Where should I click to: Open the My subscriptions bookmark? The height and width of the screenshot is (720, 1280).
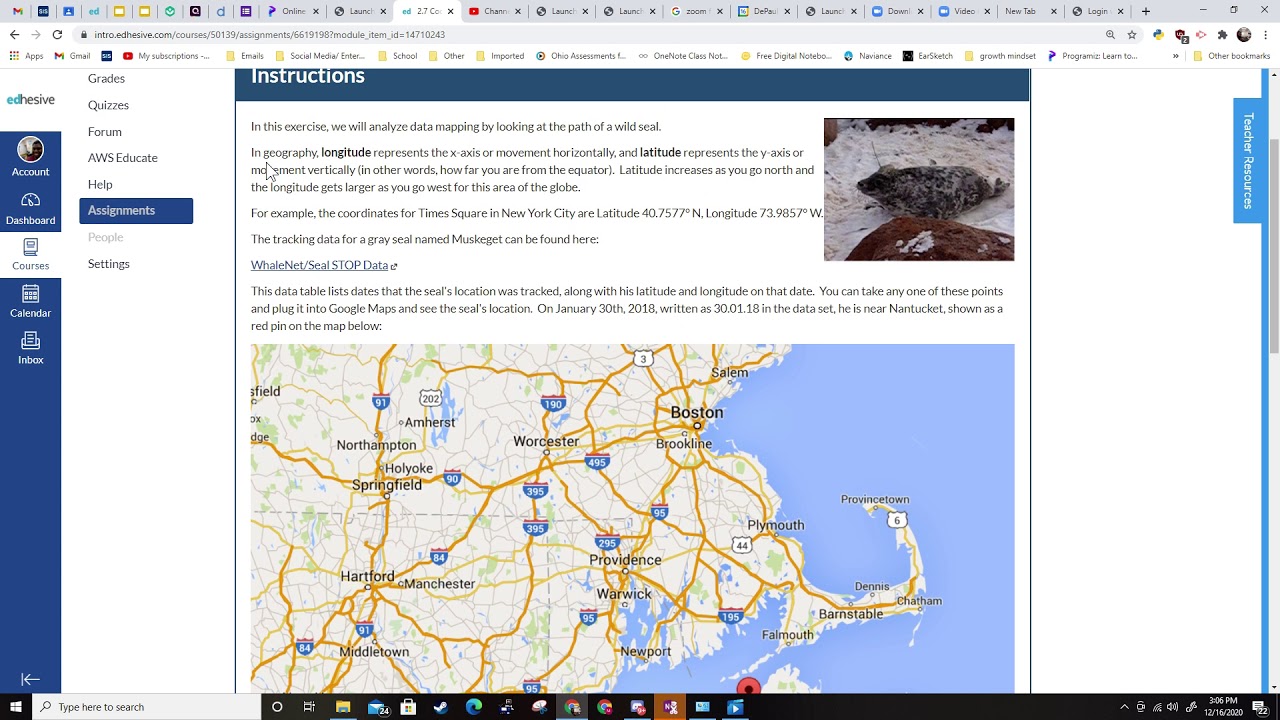tap(166, 56)
